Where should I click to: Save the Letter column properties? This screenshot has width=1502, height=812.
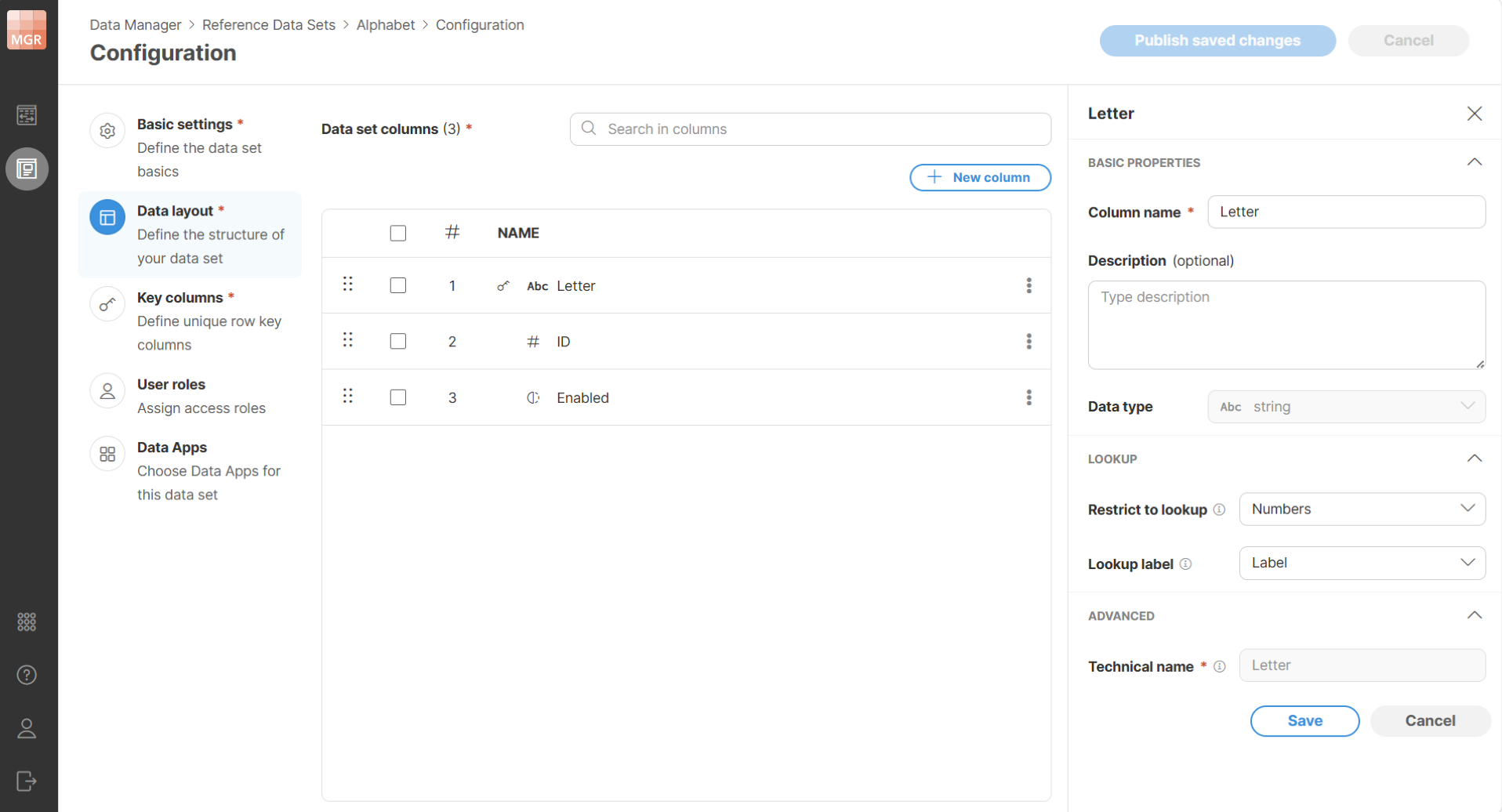click(x=1304, y=721)
